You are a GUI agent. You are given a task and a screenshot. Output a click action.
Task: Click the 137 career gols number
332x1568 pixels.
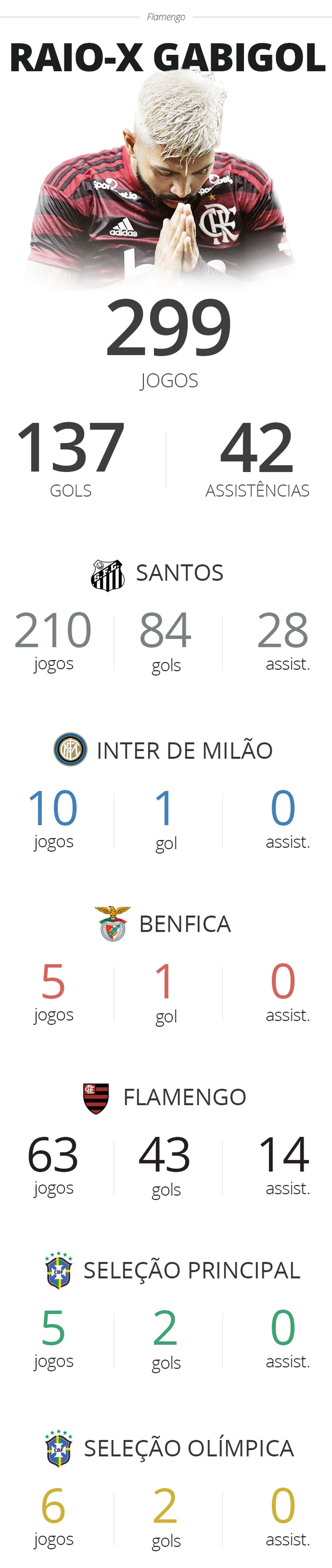71,448
